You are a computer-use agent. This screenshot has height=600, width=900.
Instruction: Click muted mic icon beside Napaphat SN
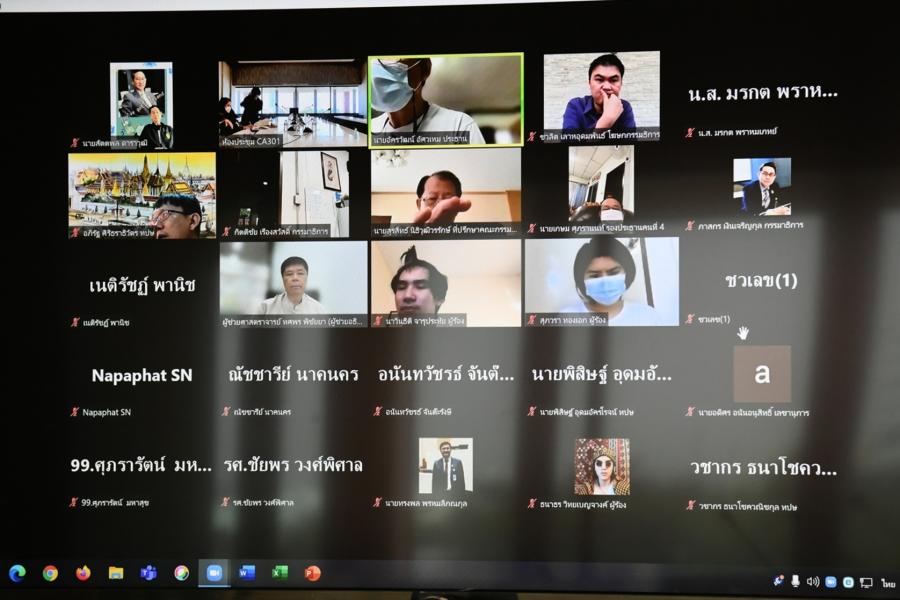(74, 411)
